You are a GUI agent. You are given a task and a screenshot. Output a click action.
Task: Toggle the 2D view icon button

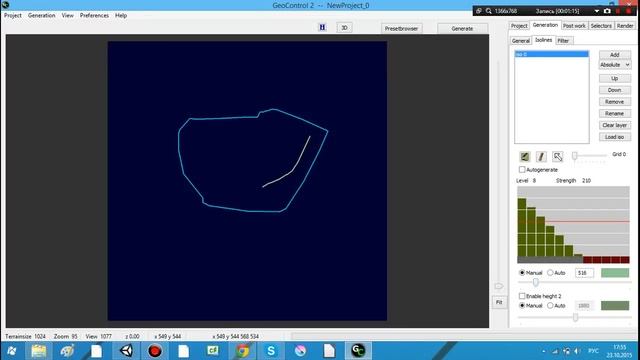[322, 27]
